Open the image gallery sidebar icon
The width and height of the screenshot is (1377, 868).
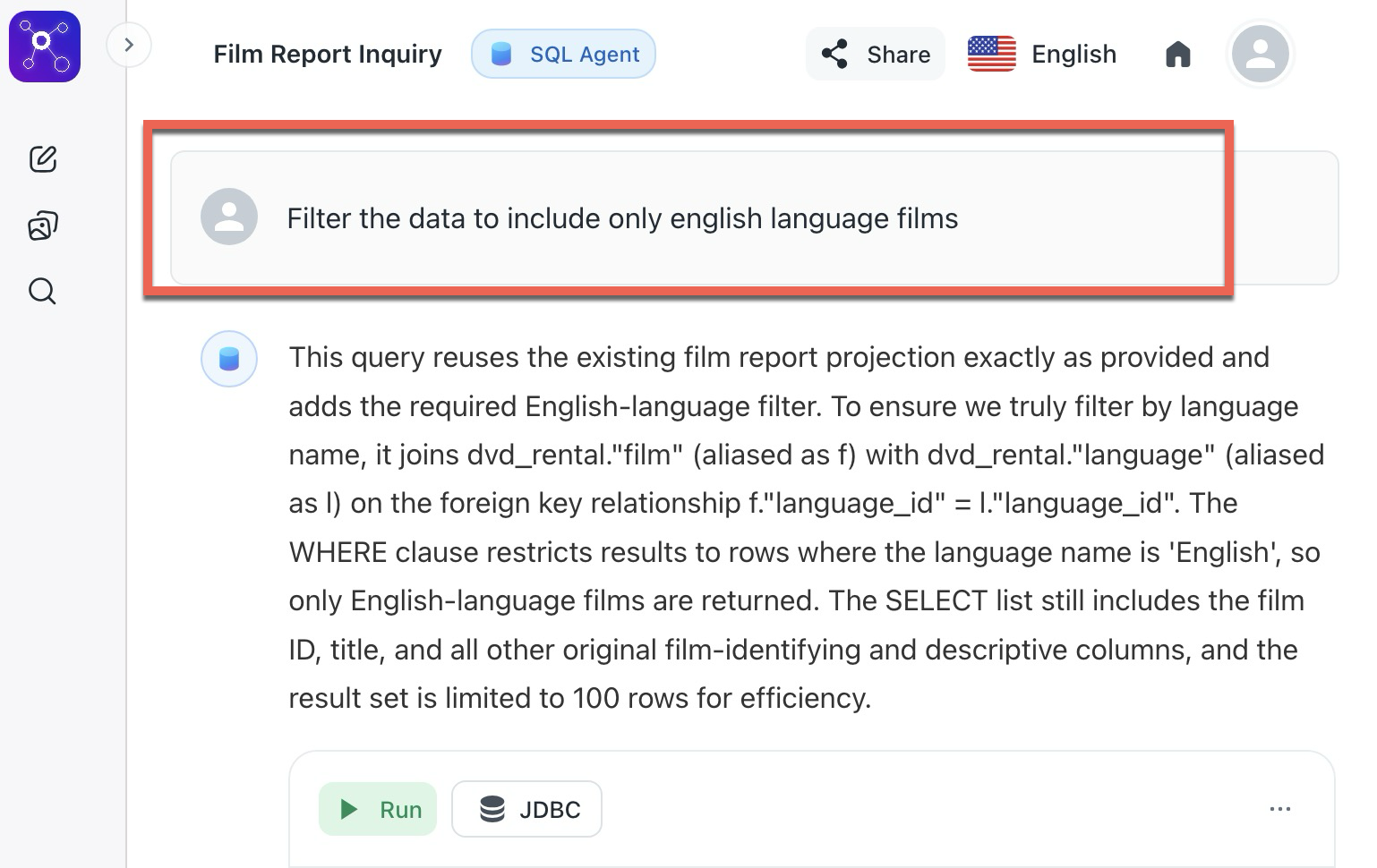pos(43,226)
